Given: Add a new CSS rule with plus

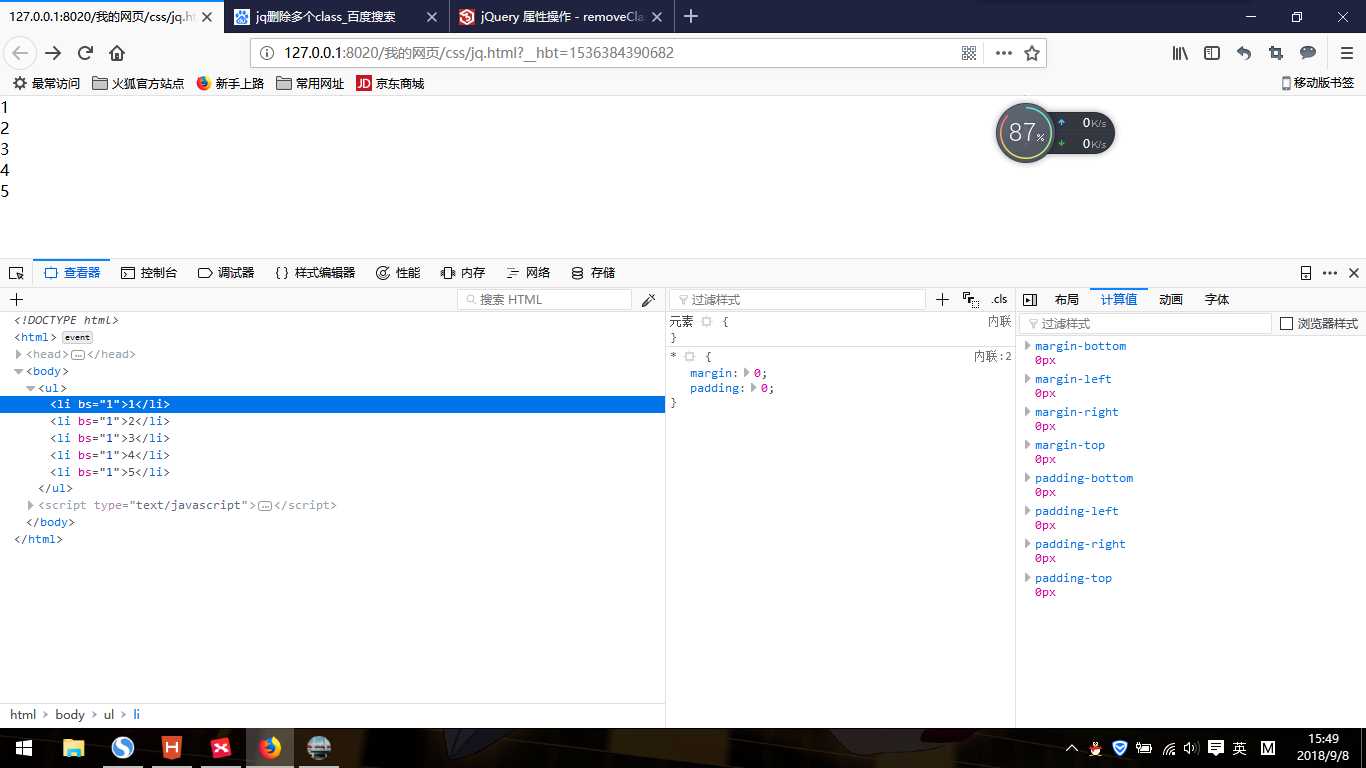Looking at the screenshot, I should tap(942, 299).
